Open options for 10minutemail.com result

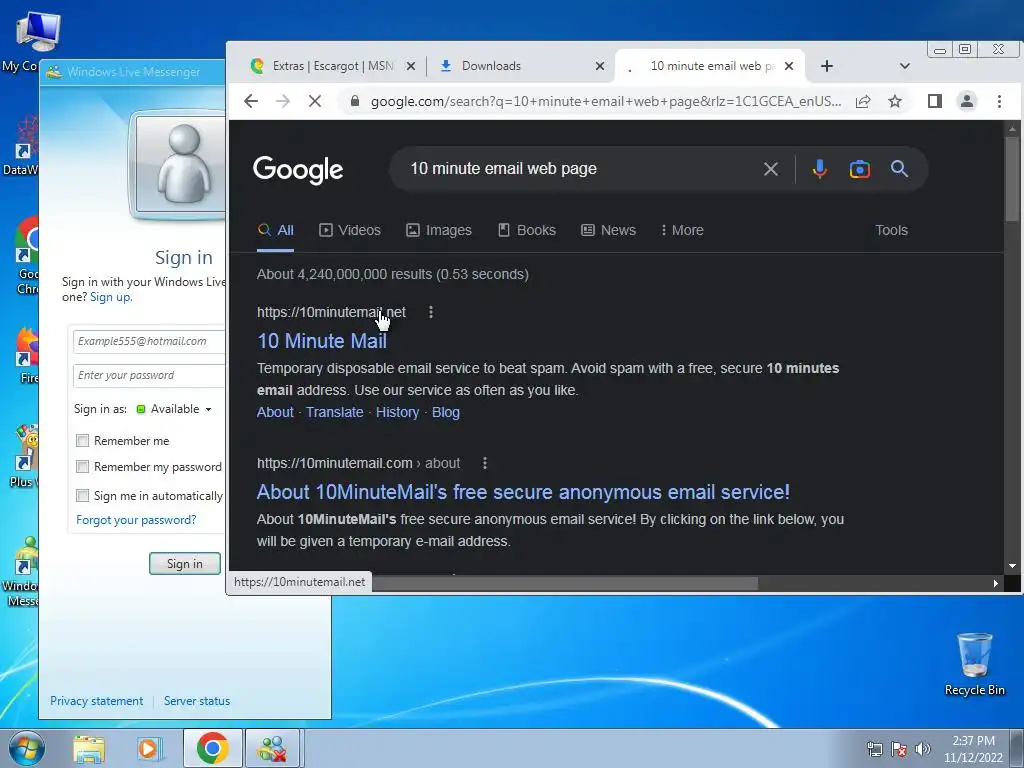point(485,463)
